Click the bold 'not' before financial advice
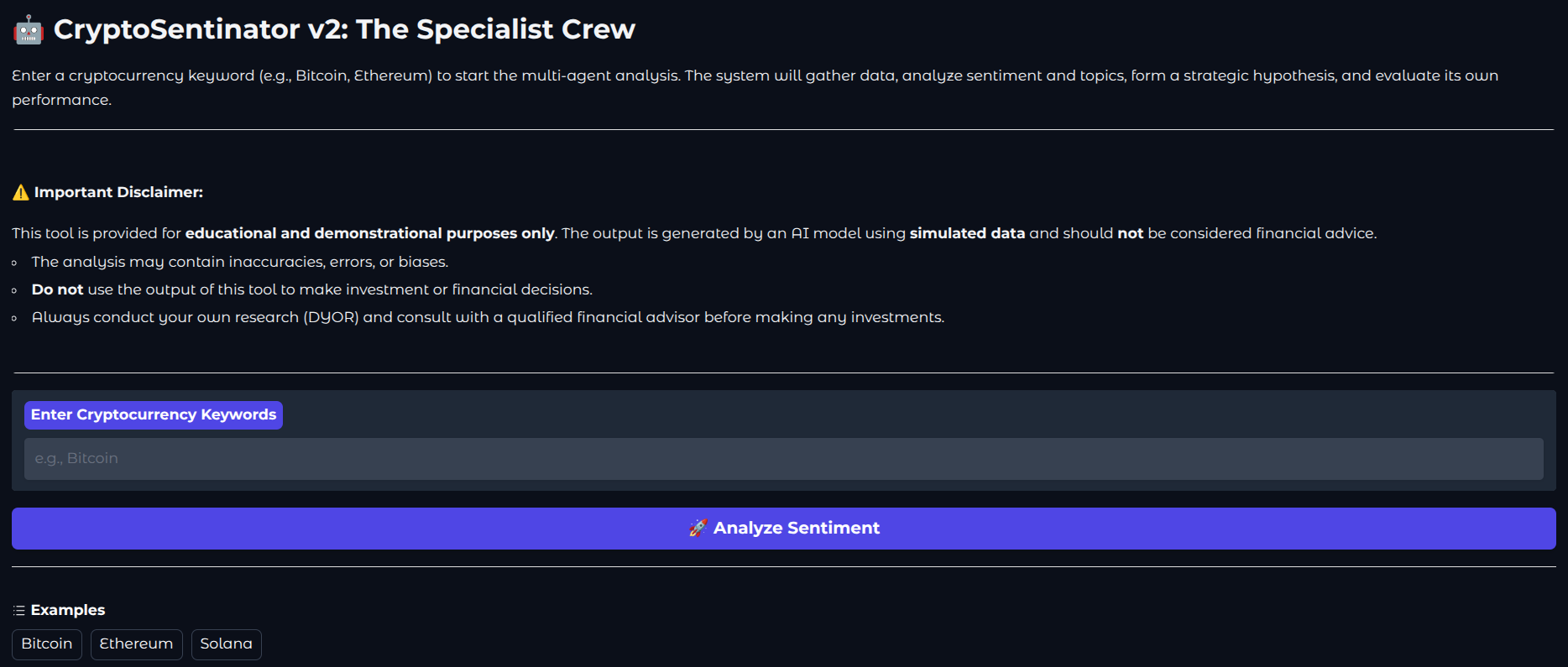Viewport: 1568px width, 667px height. coord(1130,234)
